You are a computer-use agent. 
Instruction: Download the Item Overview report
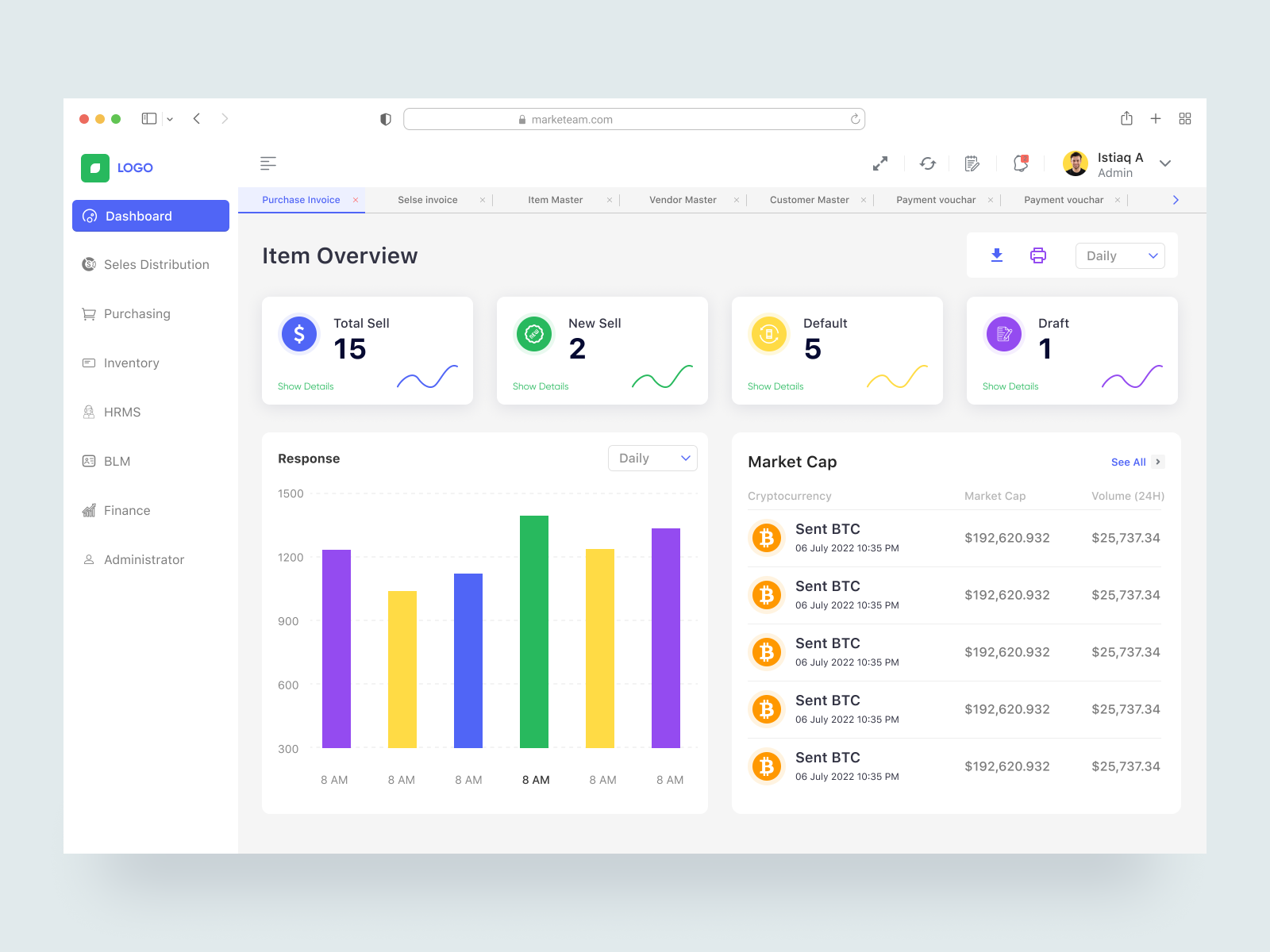(x=997, y=255)
